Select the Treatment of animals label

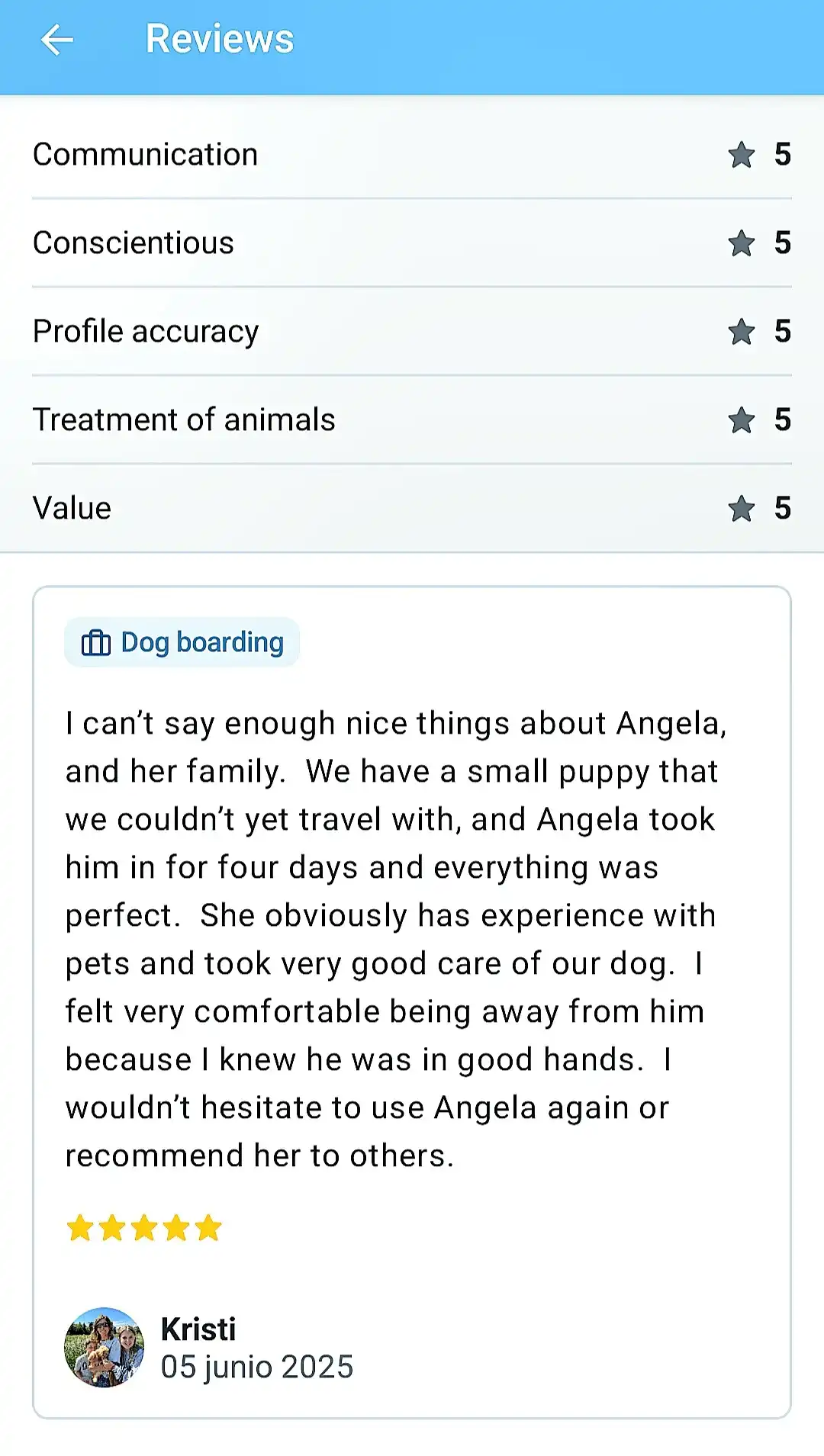(x=184, y=420)
